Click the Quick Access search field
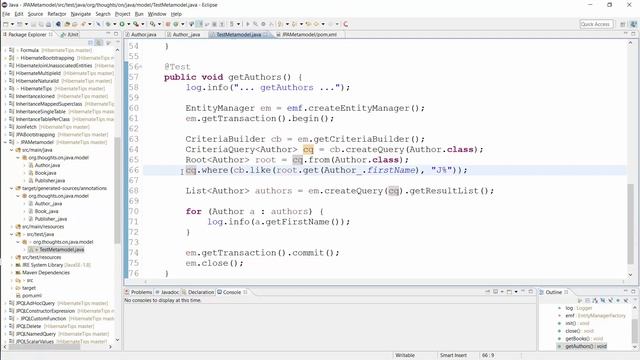This screenshot has height=360, width=640. [596, 24]
